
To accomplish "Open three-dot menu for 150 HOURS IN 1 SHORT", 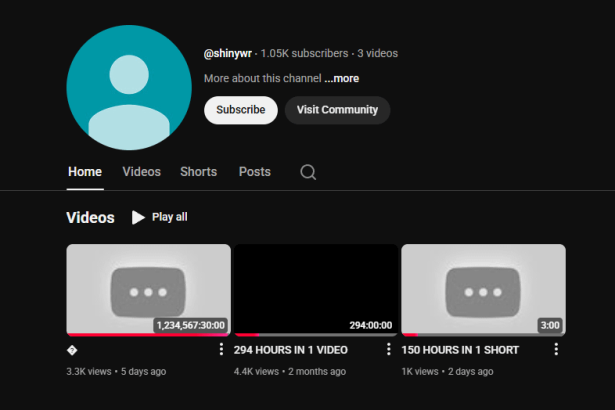I will 556,350.
